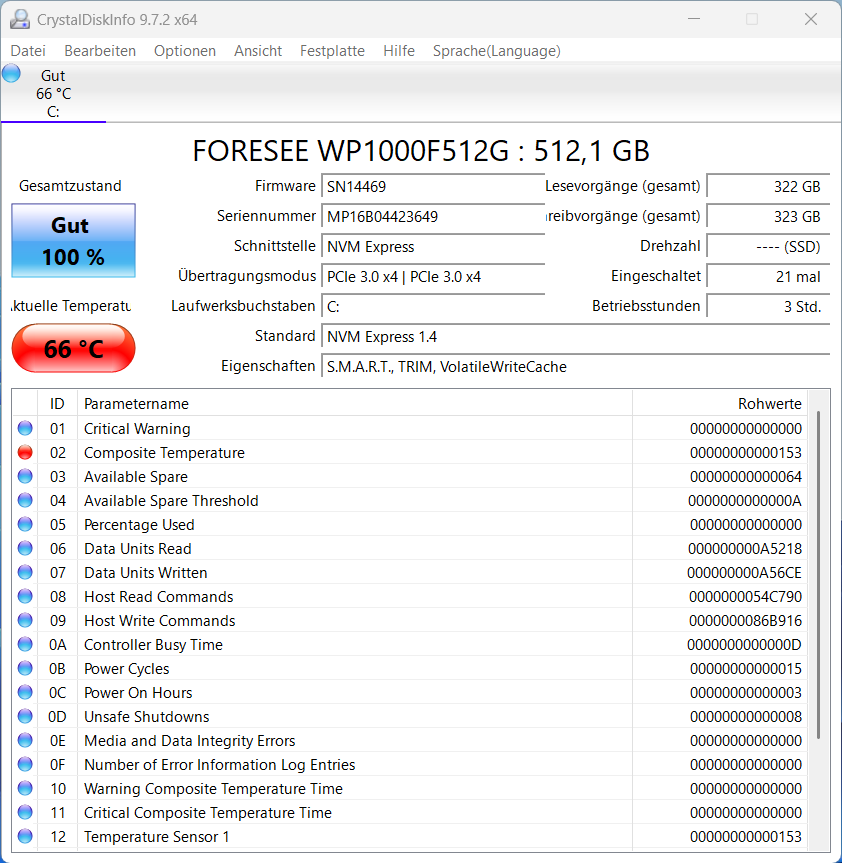Click the Firmware field showing SN14469
Screen dimensions: 842x863
433,187
